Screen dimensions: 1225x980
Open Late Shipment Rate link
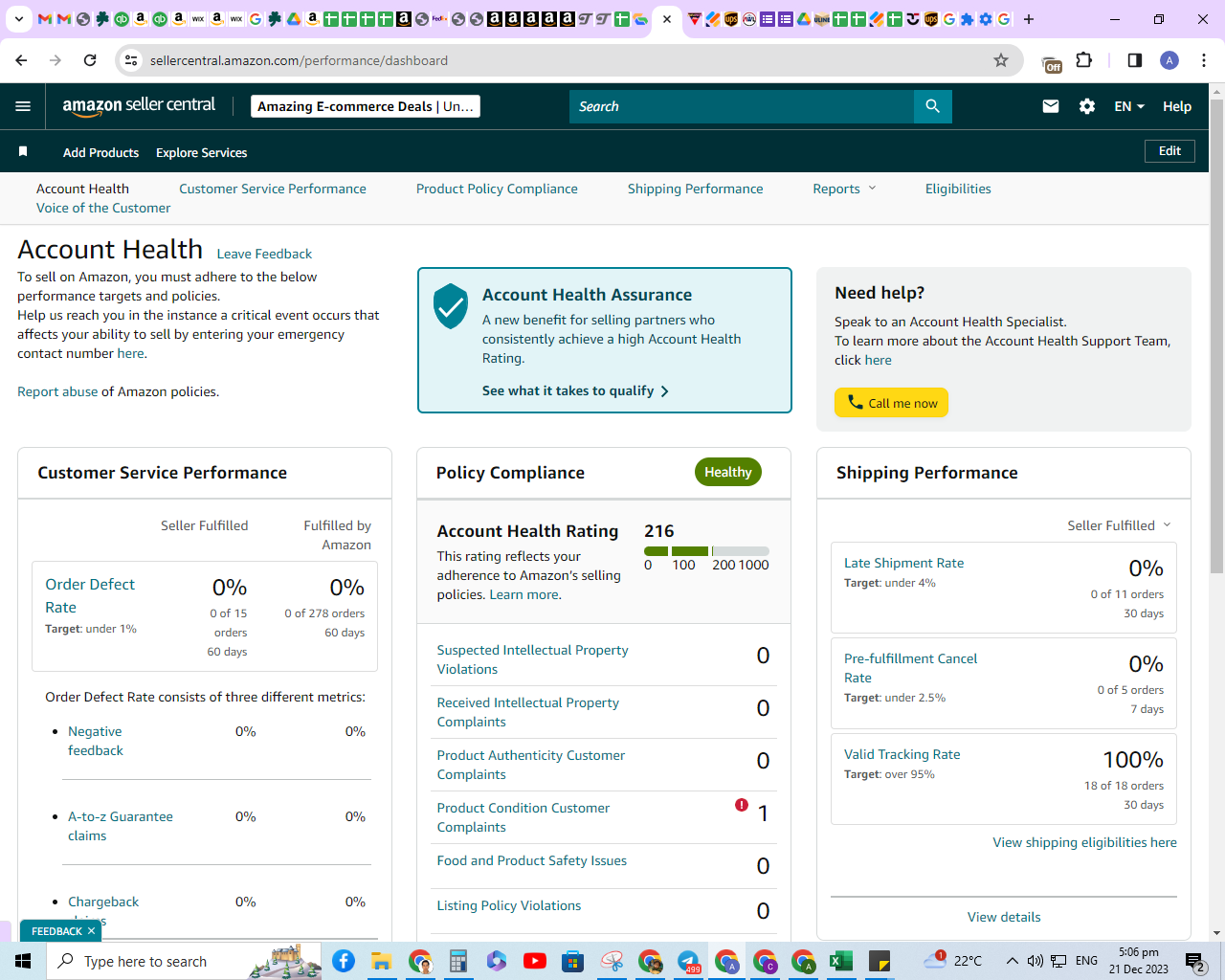coord(903,563)
